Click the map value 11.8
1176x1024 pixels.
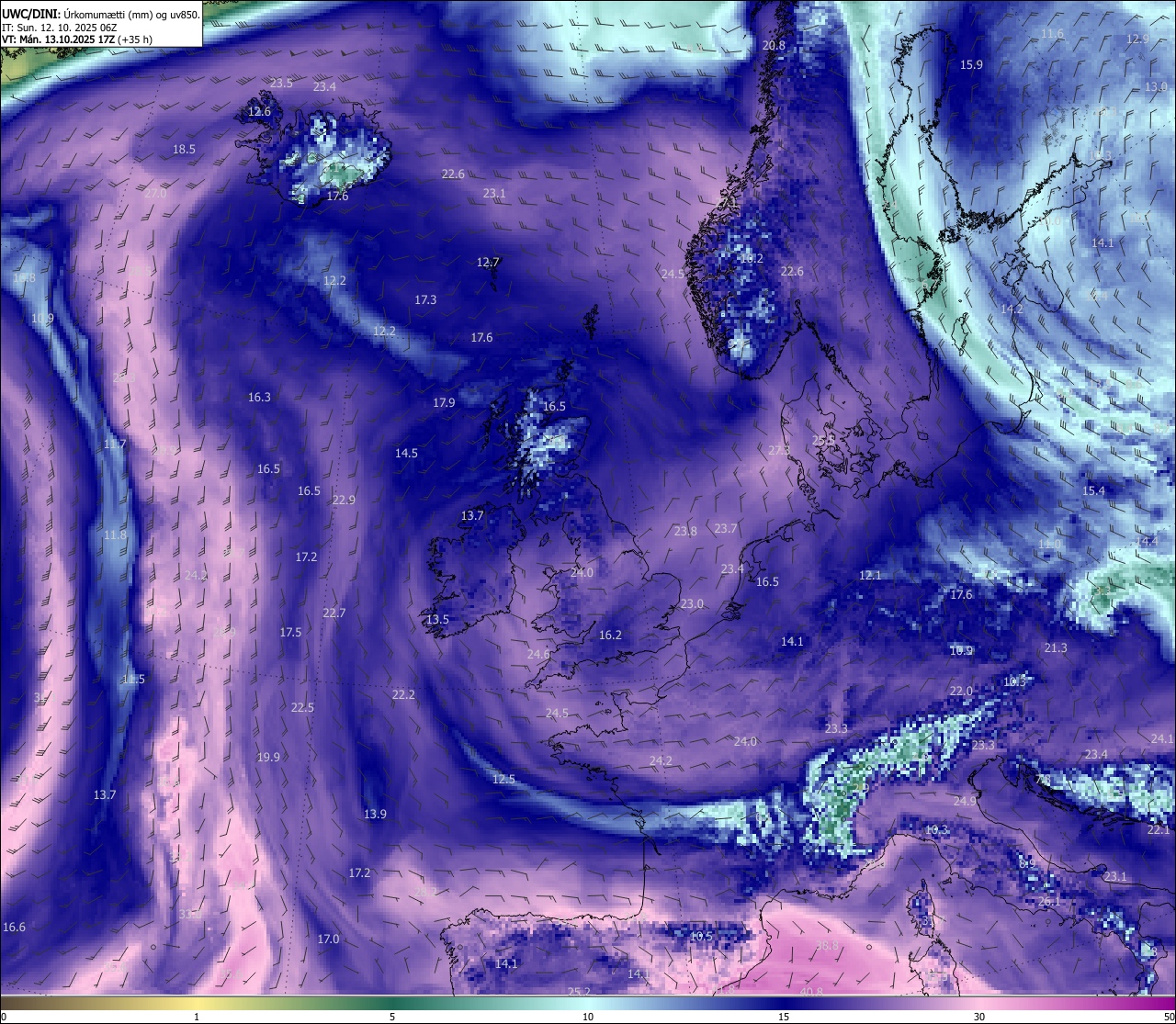[115, 535]
